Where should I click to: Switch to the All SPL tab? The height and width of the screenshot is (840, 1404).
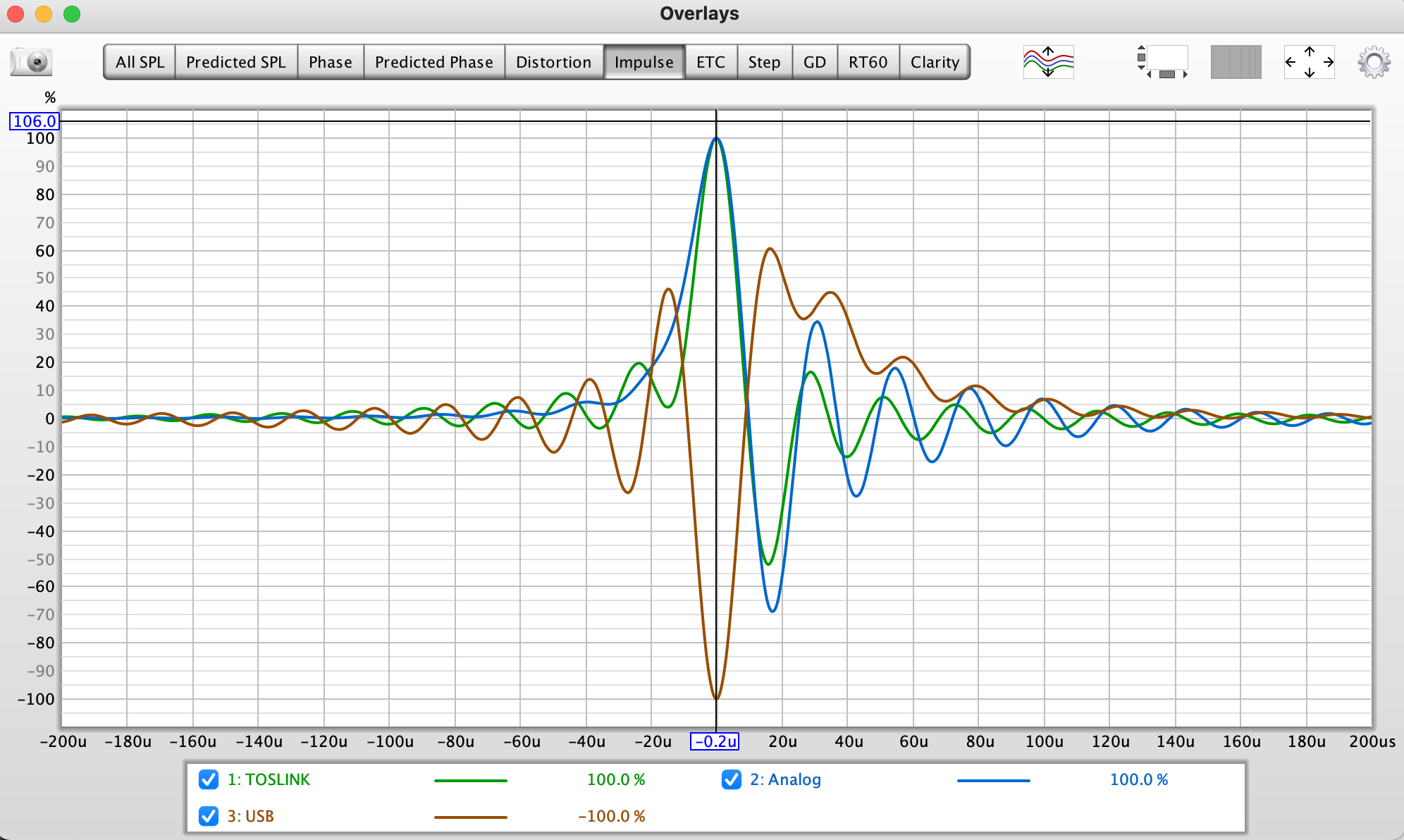click(x=140, y=62)
